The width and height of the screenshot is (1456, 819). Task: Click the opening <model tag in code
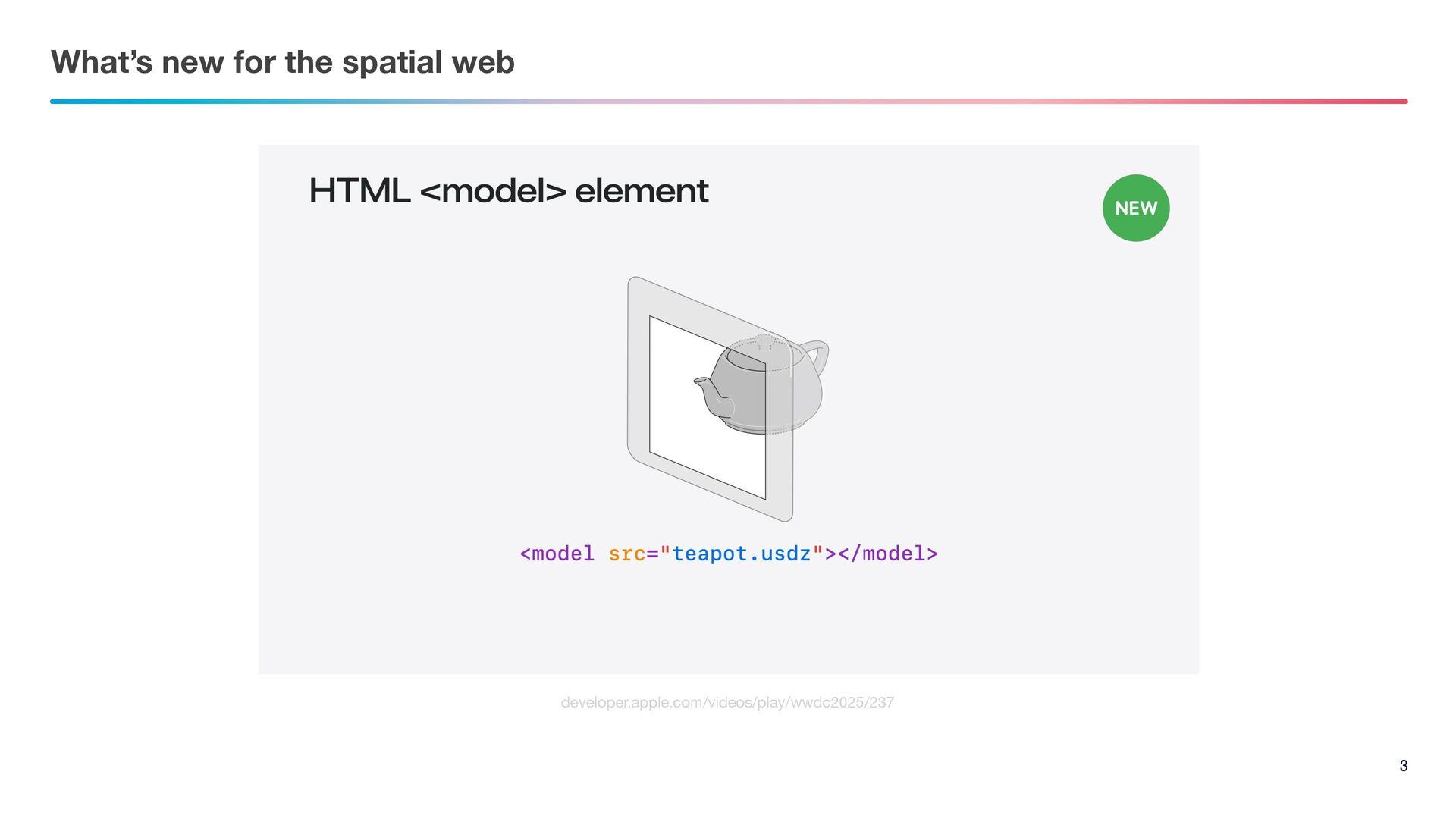557,554
